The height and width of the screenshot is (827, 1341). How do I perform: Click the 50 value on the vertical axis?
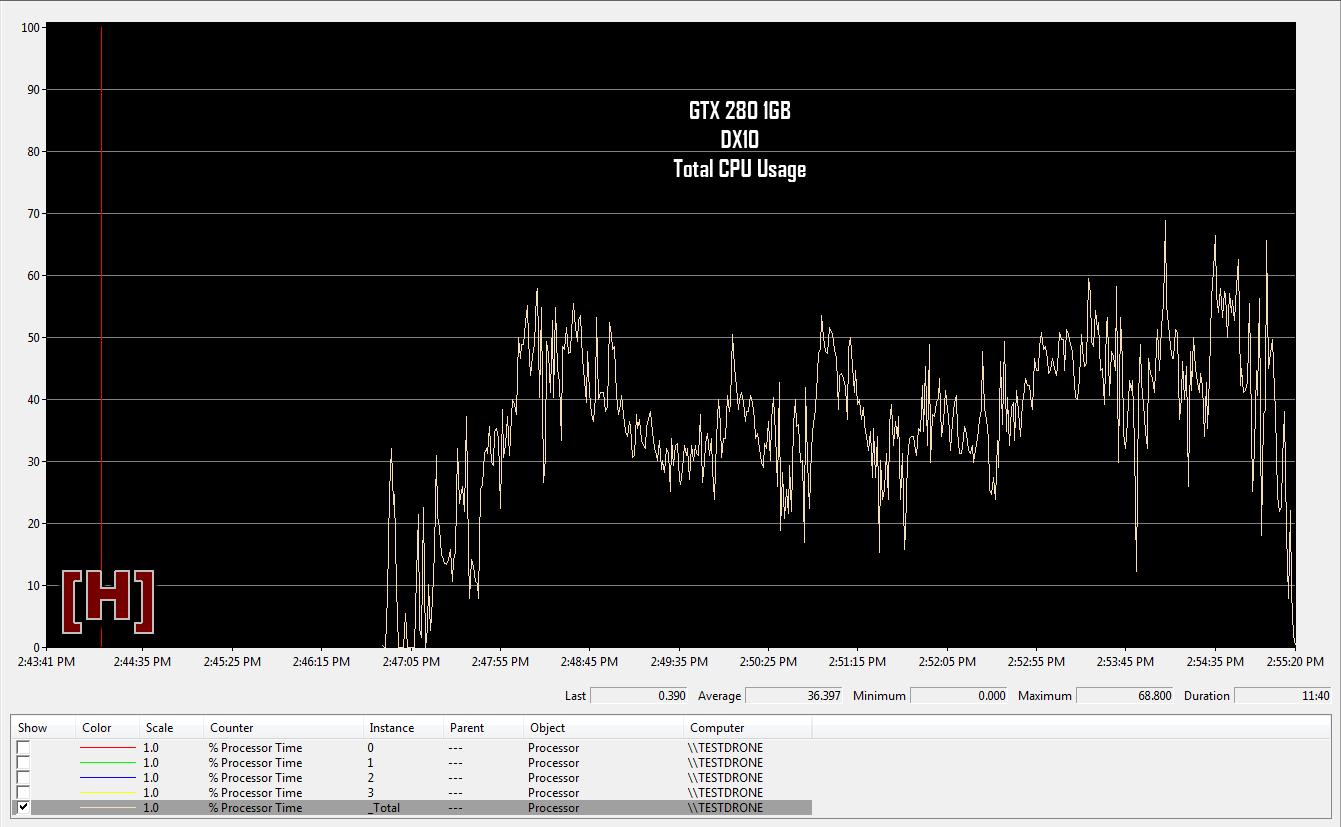coord(34,338)
